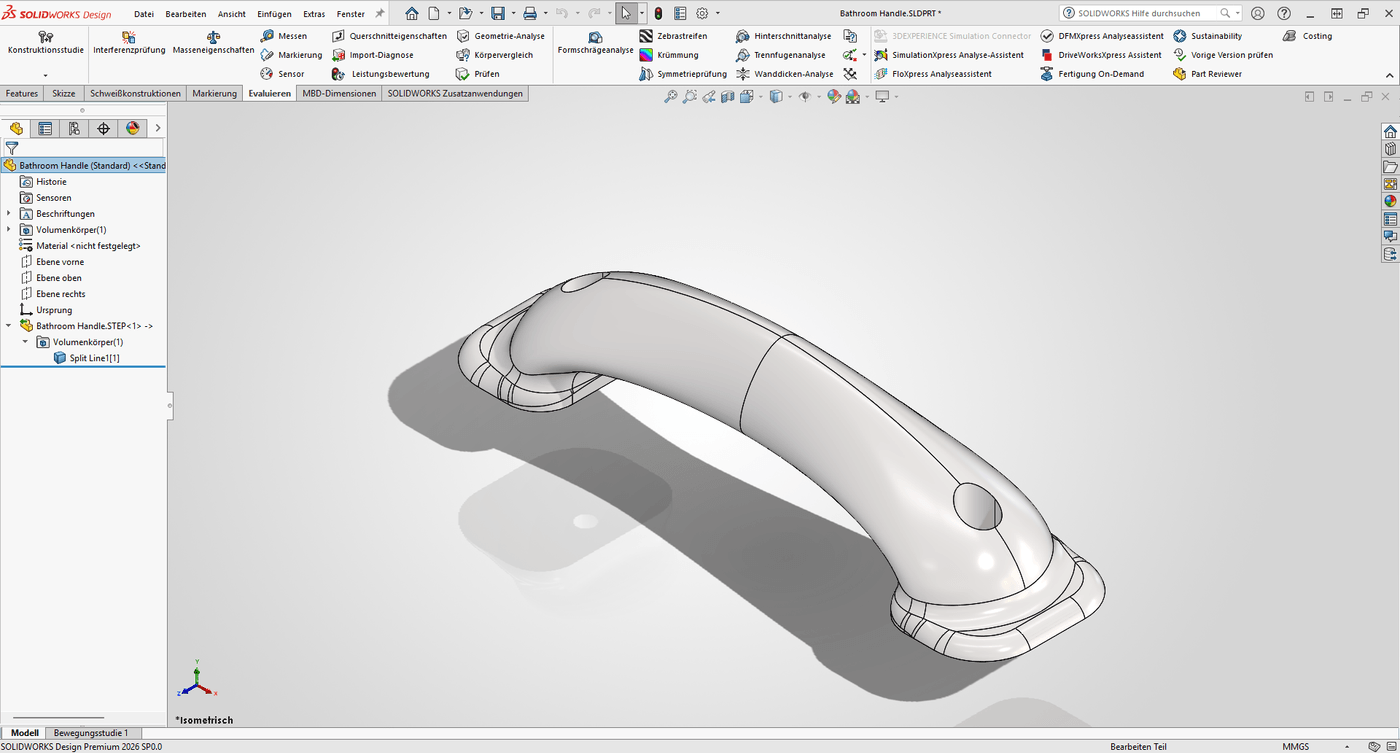Switch to the ConfigurationManager tab icon

click(72, 128)
